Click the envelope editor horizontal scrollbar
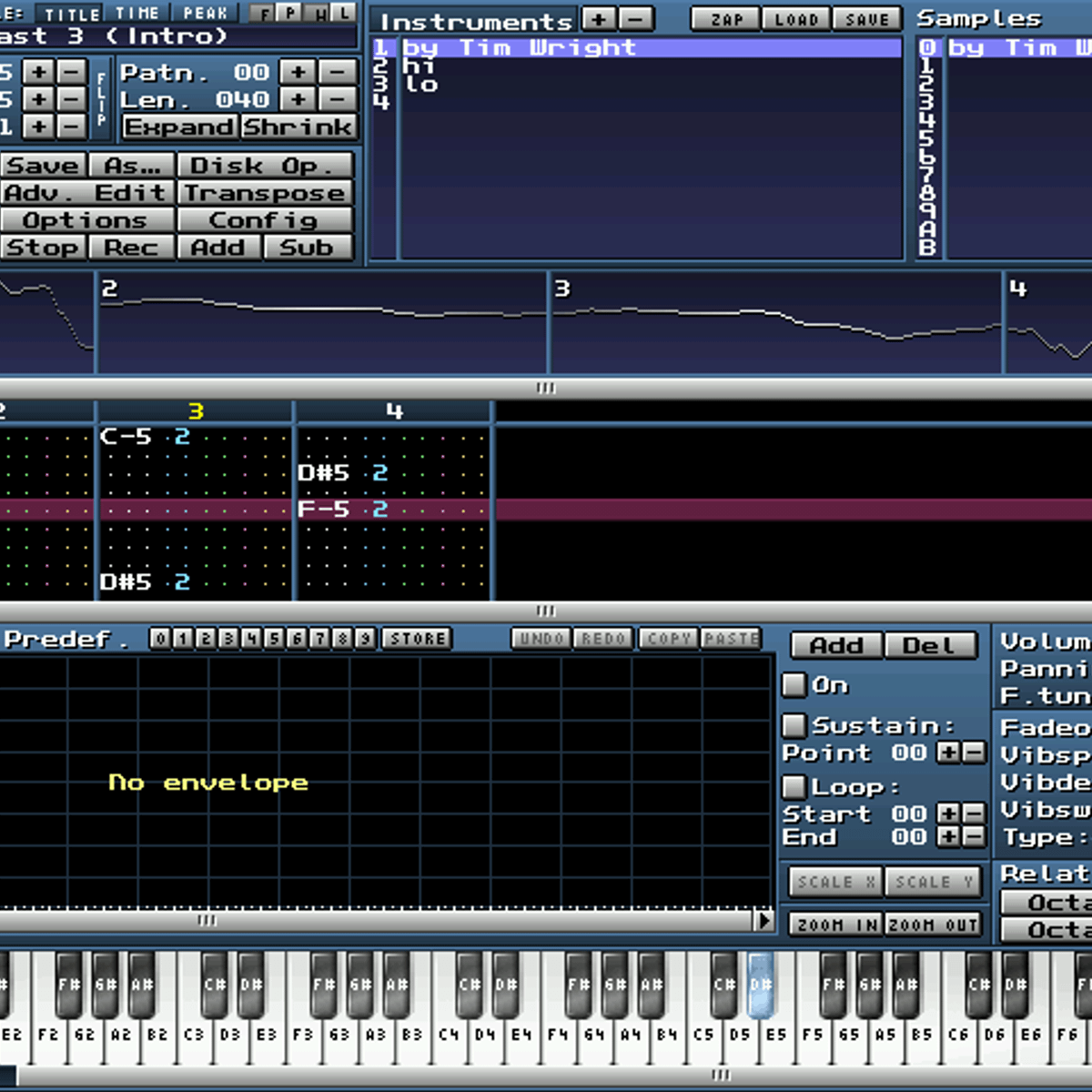Image resolution: width=1092 pixels, height=1092 pixels. tap(382, 920)
